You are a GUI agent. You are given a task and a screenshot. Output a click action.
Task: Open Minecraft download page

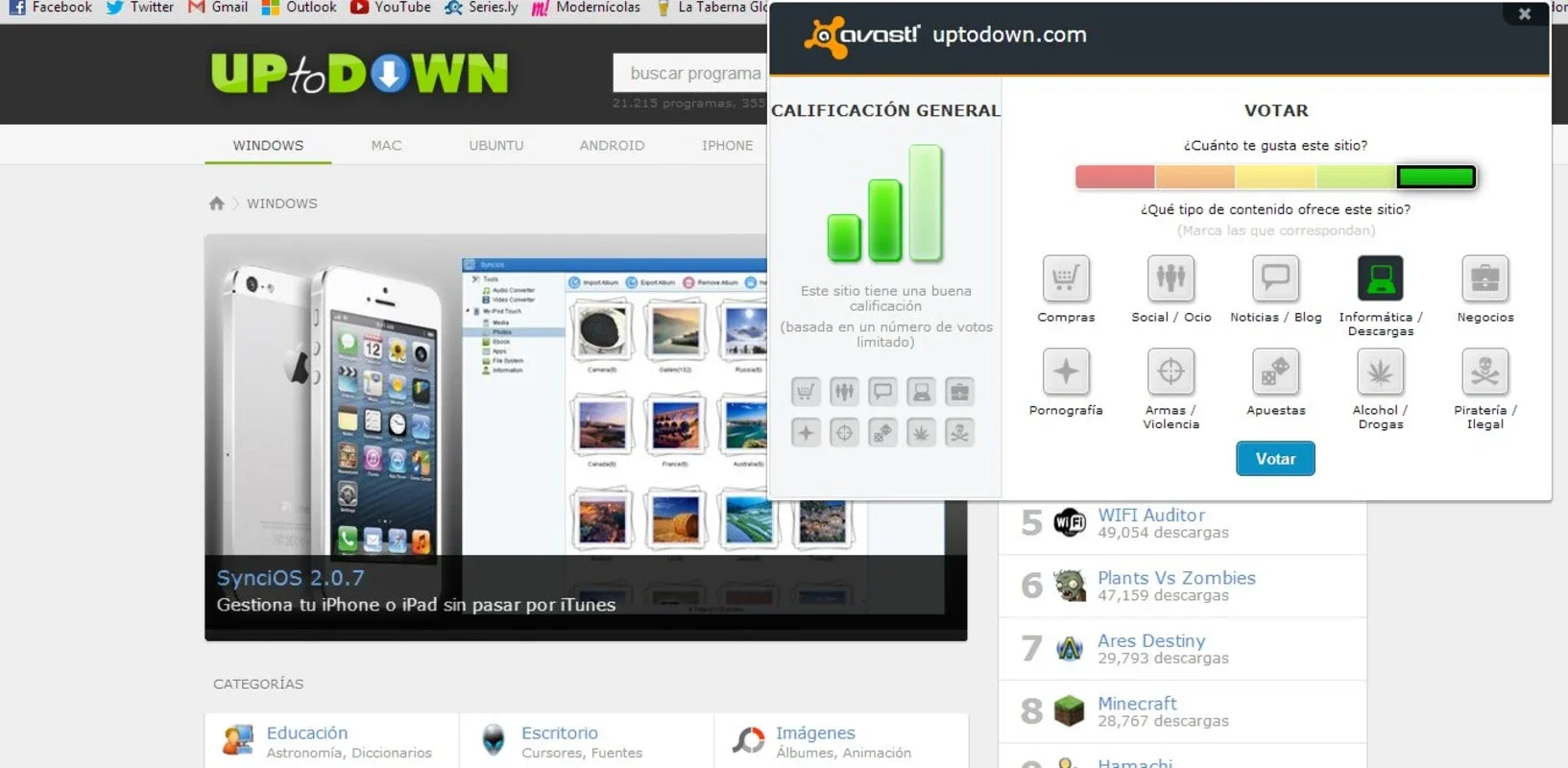(x=1137, y=704)
